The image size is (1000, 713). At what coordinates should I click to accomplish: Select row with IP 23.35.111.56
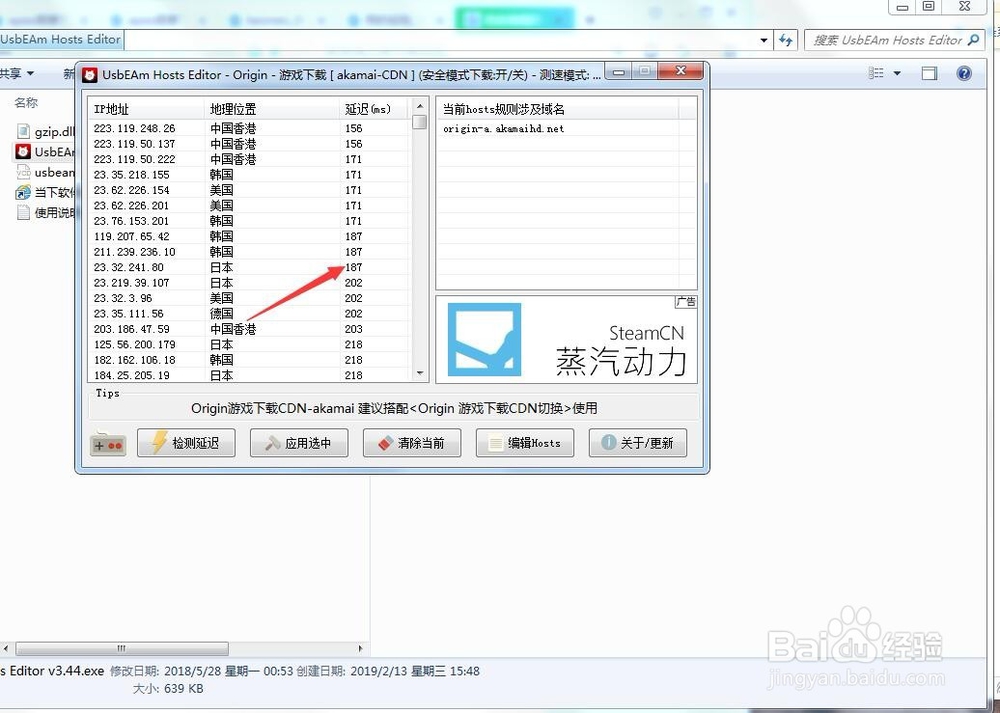249,314
